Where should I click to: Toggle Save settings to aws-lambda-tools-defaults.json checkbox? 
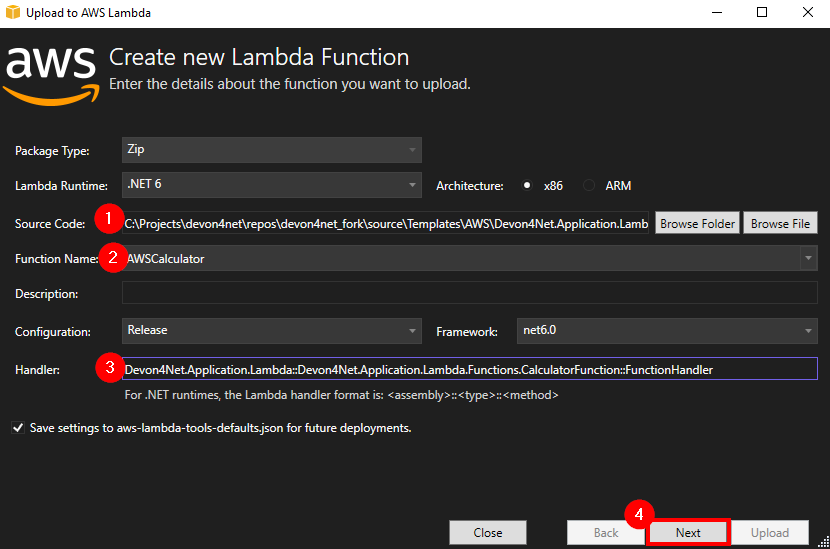coord(18,428)
